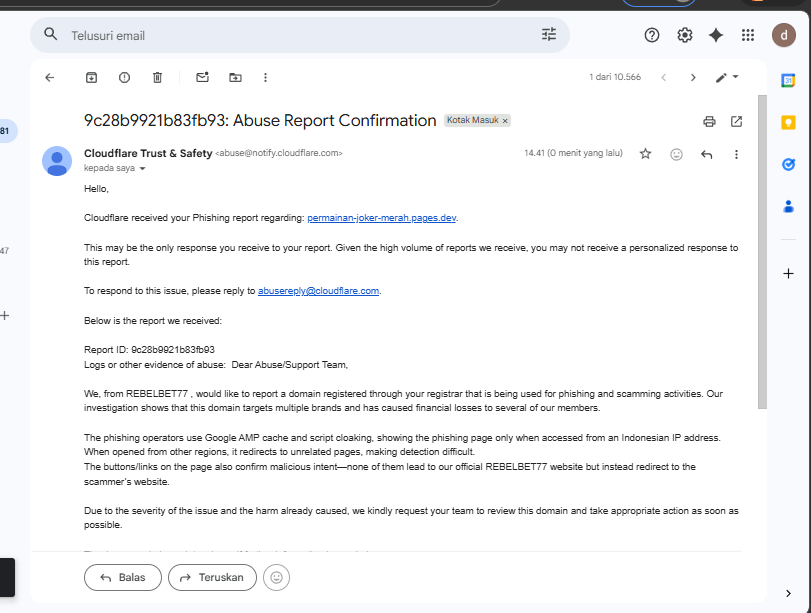Screen dimensions: 811x613
Task: Archive this email
Action: 91,78
